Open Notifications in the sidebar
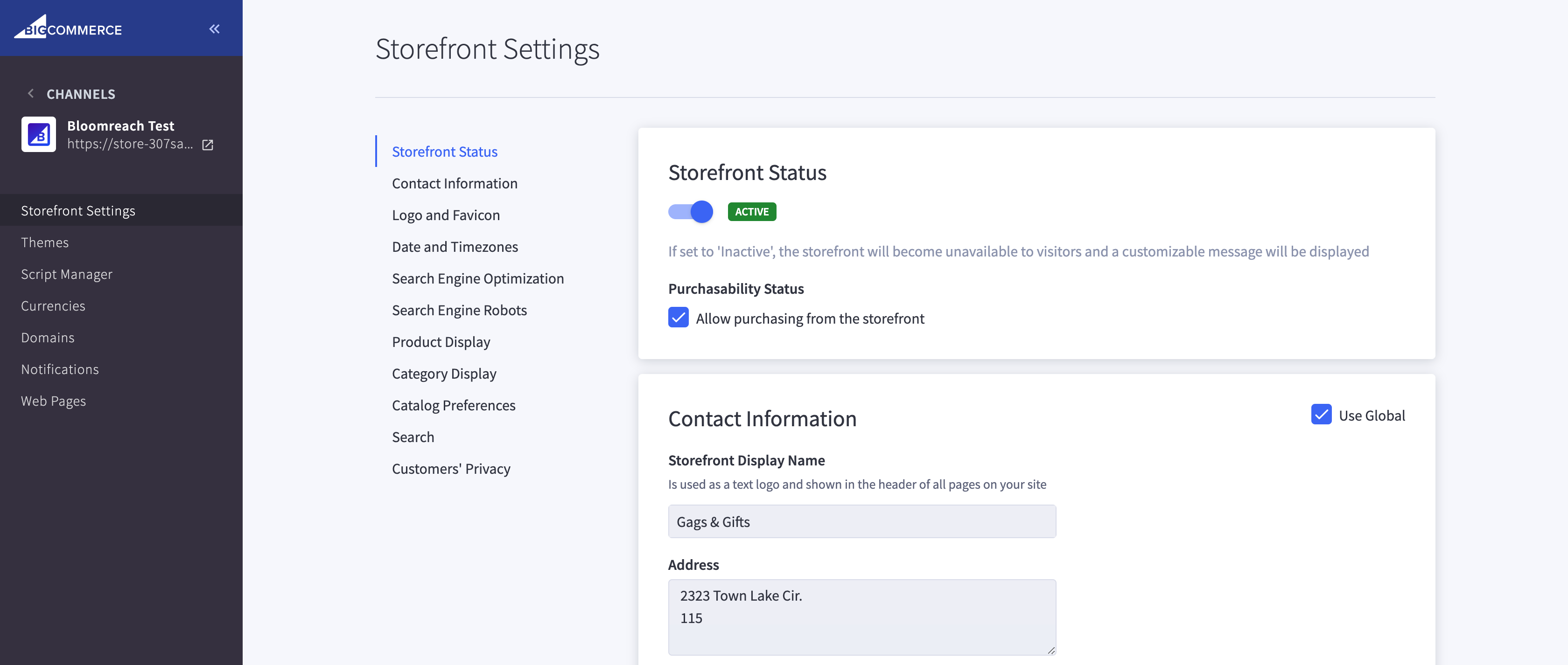Screen dimensions: 1568x665 tap(60, 369)
